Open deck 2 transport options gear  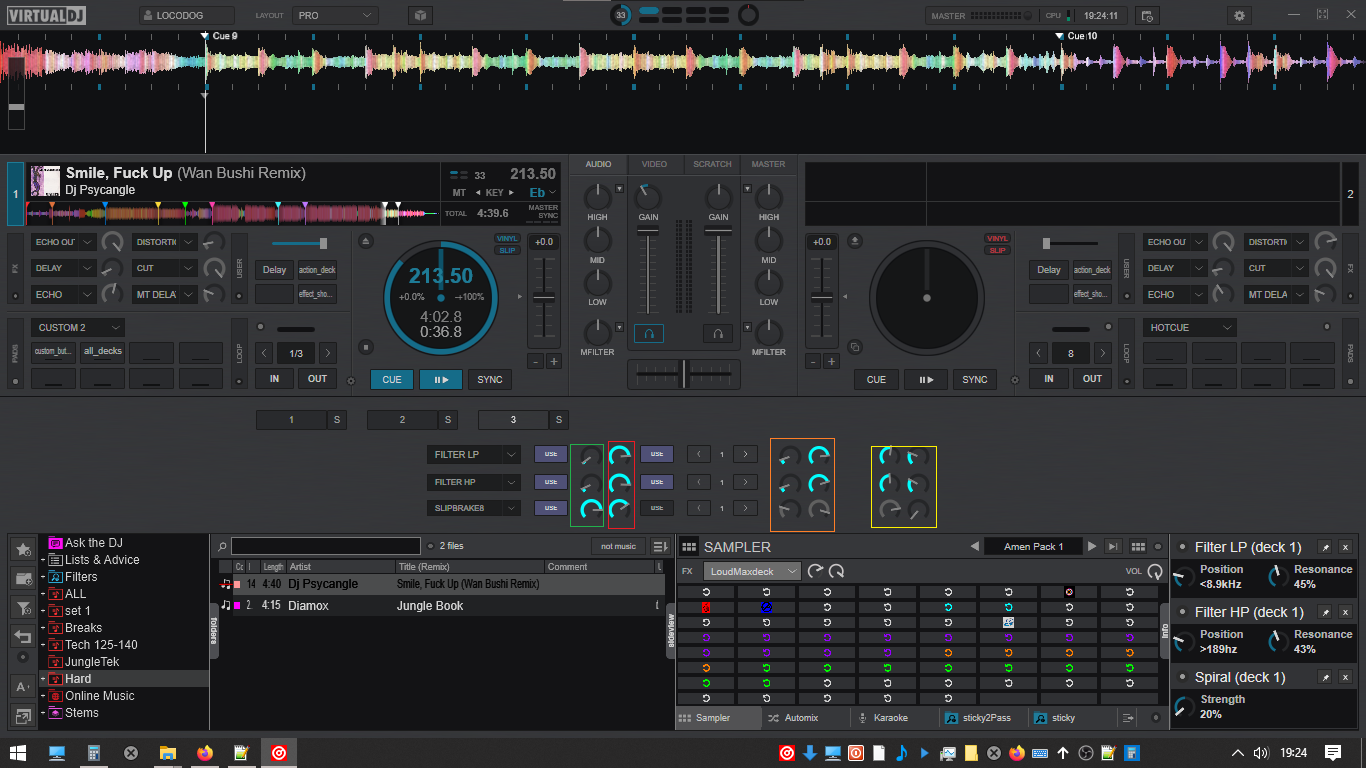(1015, 380)
